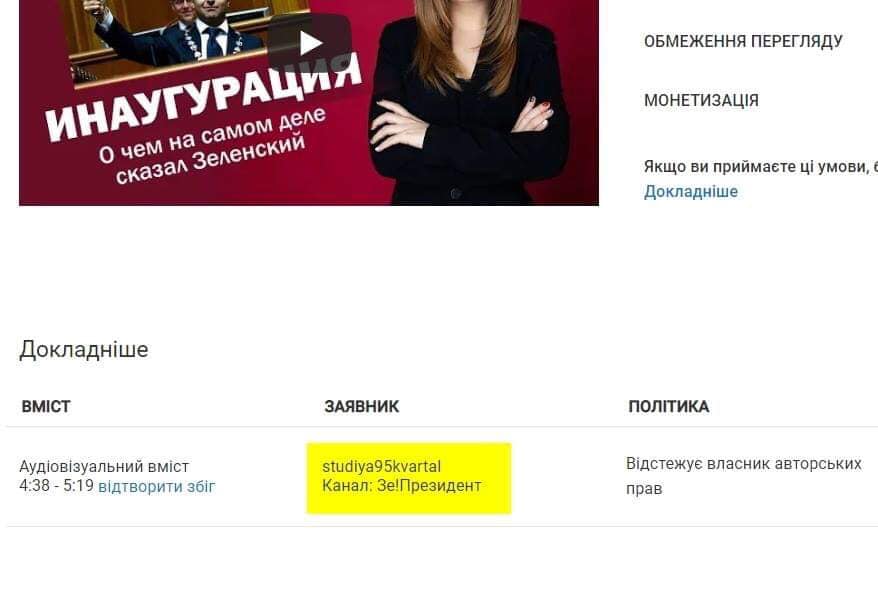Viewport: 878px width, 605px height.
Task: Click the ВМІСТ column header
Action: pos(46,406)
